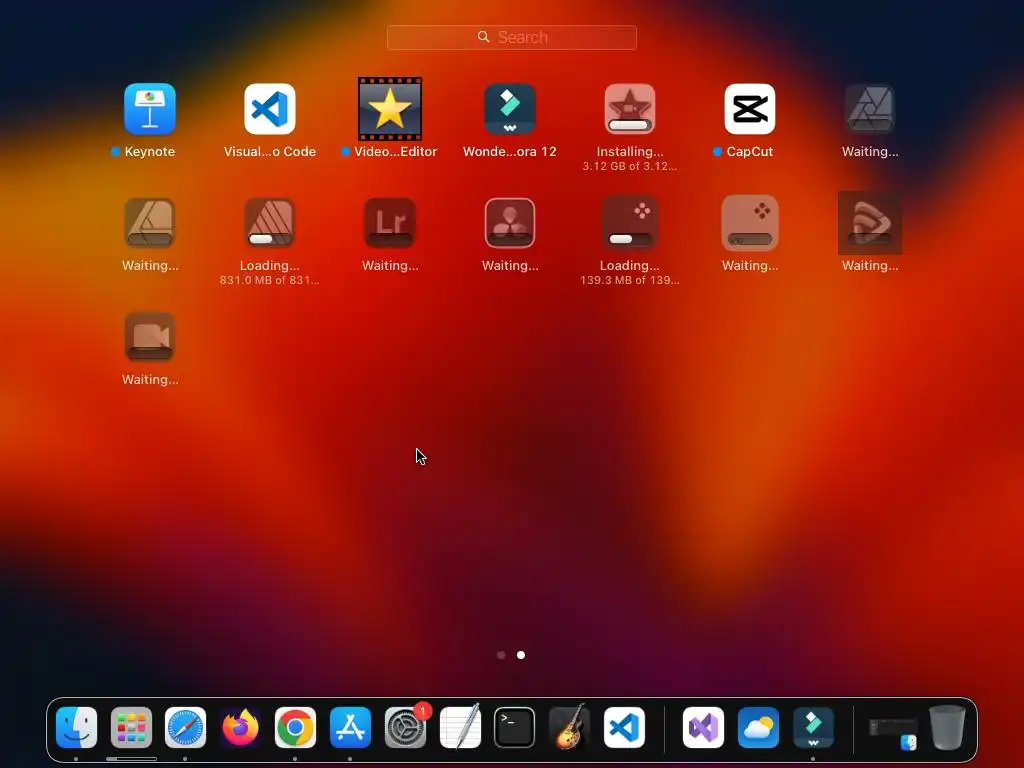Open TextEdit from the Dock
Image resolution: width=1024 pixels, height=768 pixels.
click(460, 728)
